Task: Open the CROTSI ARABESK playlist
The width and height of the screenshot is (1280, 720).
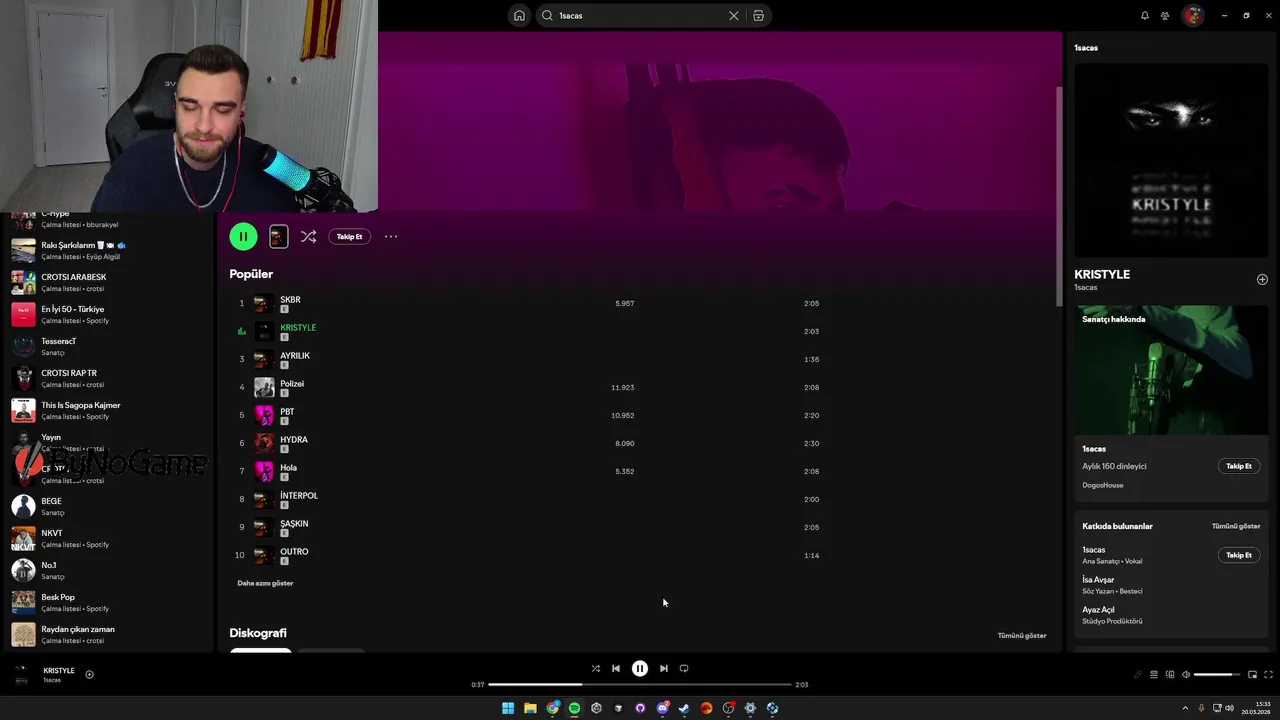Action: click(108, 282)
